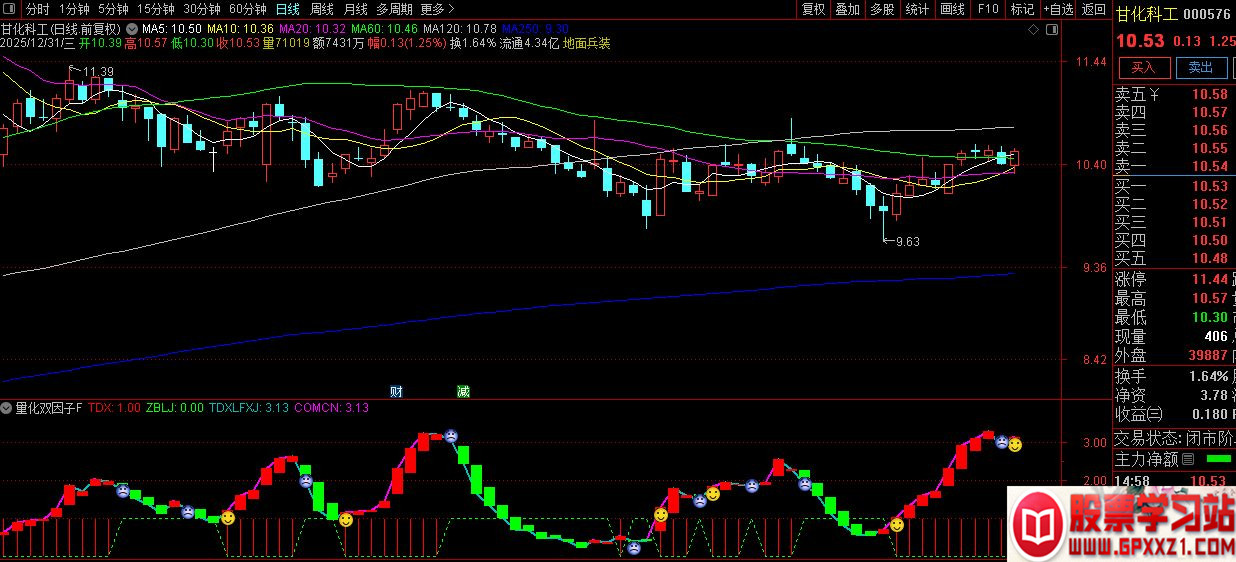Toggle the left sidebar panel icon
This screenshot has height=562, width=1236.
click(10, 9)
